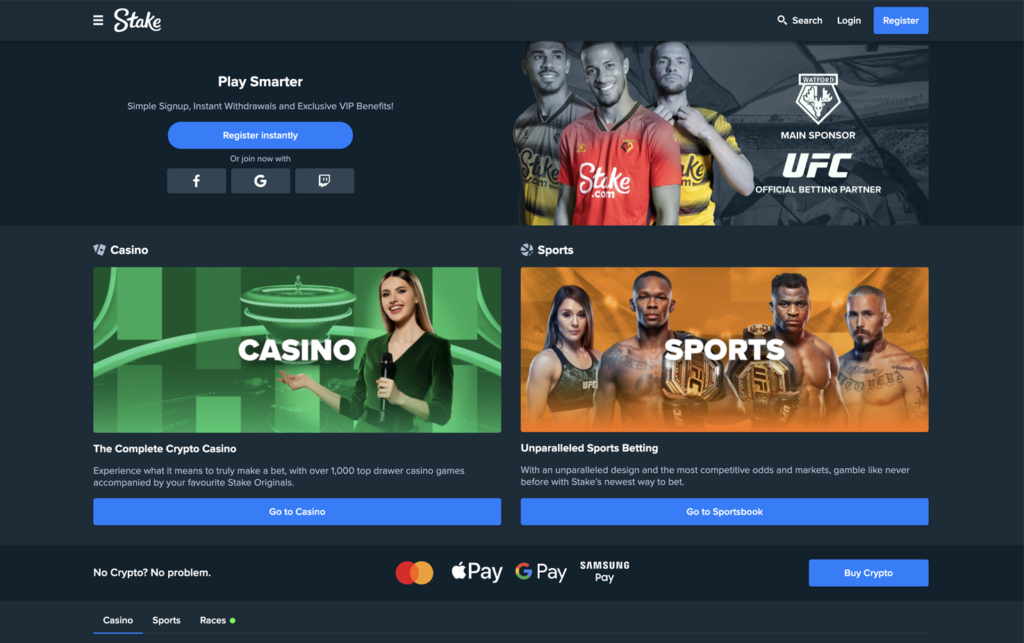The height and width of the screenshot is (643, 1024).
Task: Click the Mastercard logo
Action: click(x=414, y=572)
